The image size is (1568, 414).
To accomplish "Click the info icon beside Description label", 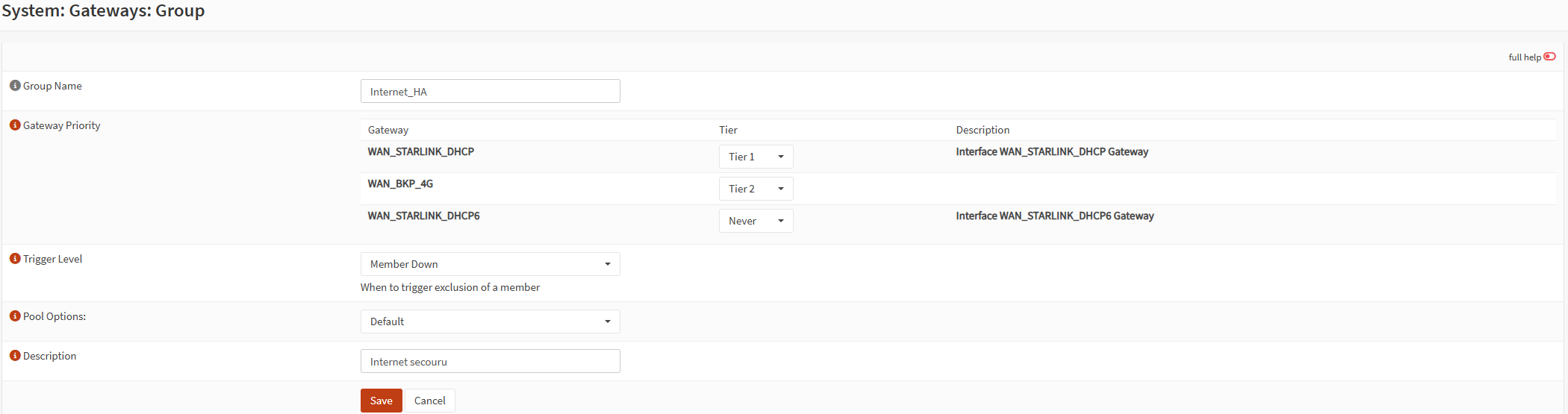I will (15, 356).
